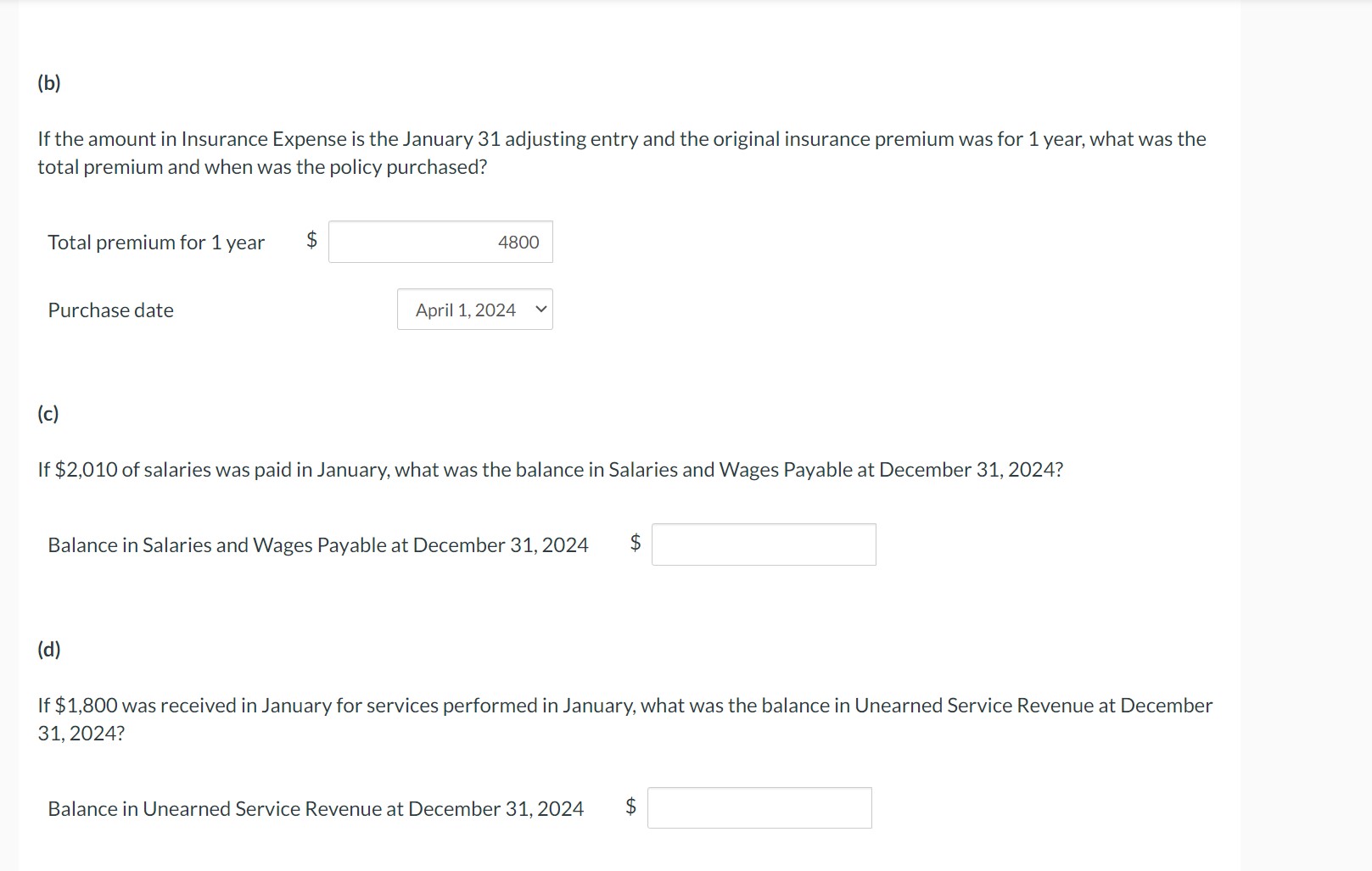Click the '$1,800' amount in question (d)
The width and height of the screenshot is (1372, 871).
pos(86,706)
